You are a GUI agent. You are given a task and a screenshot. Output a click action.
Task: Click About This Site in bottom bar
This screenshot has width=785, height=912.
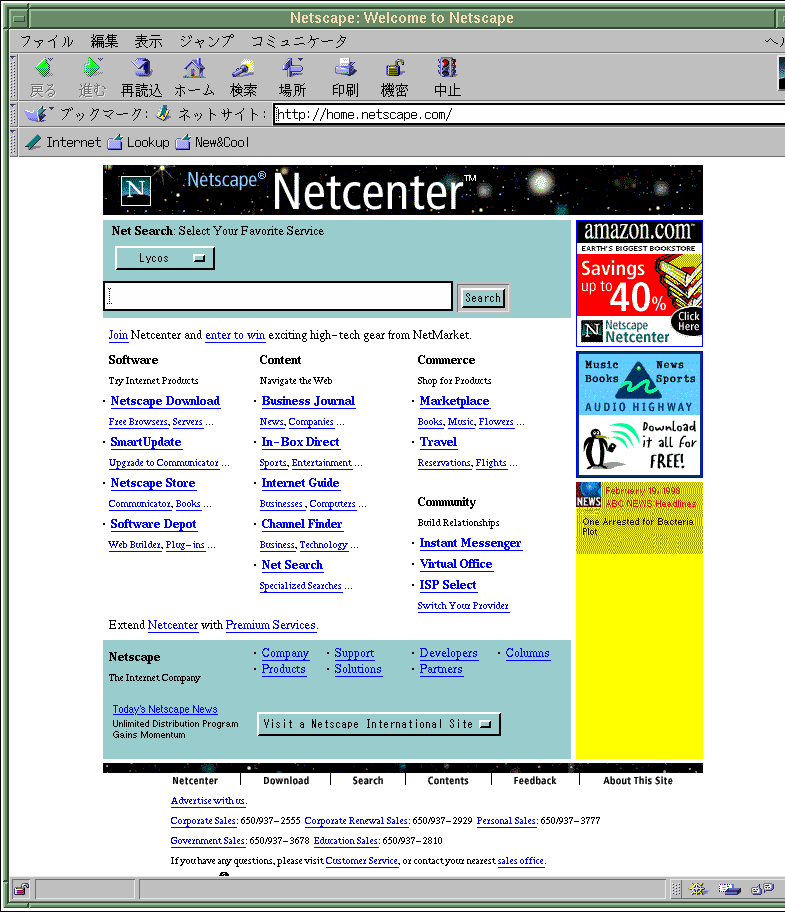[x=638, y=781]
